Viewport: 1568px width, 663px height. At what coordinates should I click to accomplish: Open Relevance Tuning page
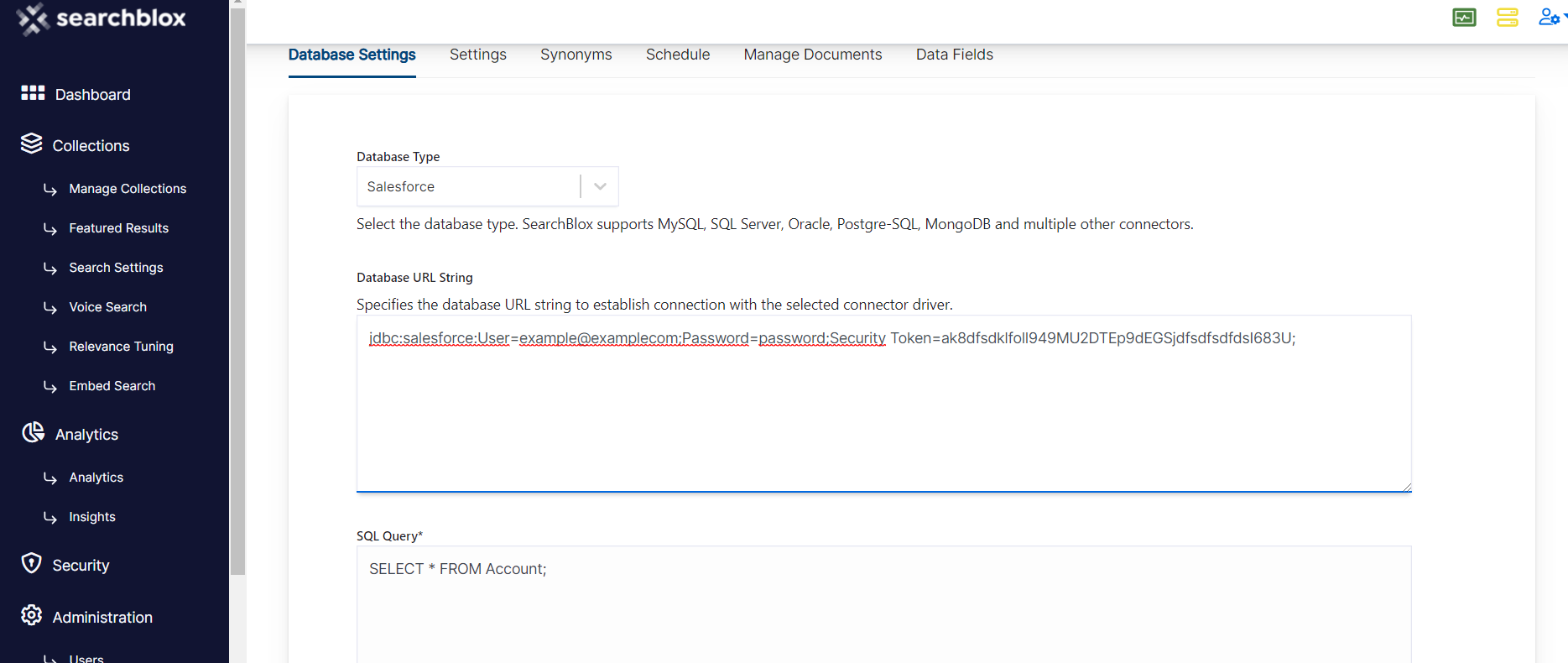(122, 347)
